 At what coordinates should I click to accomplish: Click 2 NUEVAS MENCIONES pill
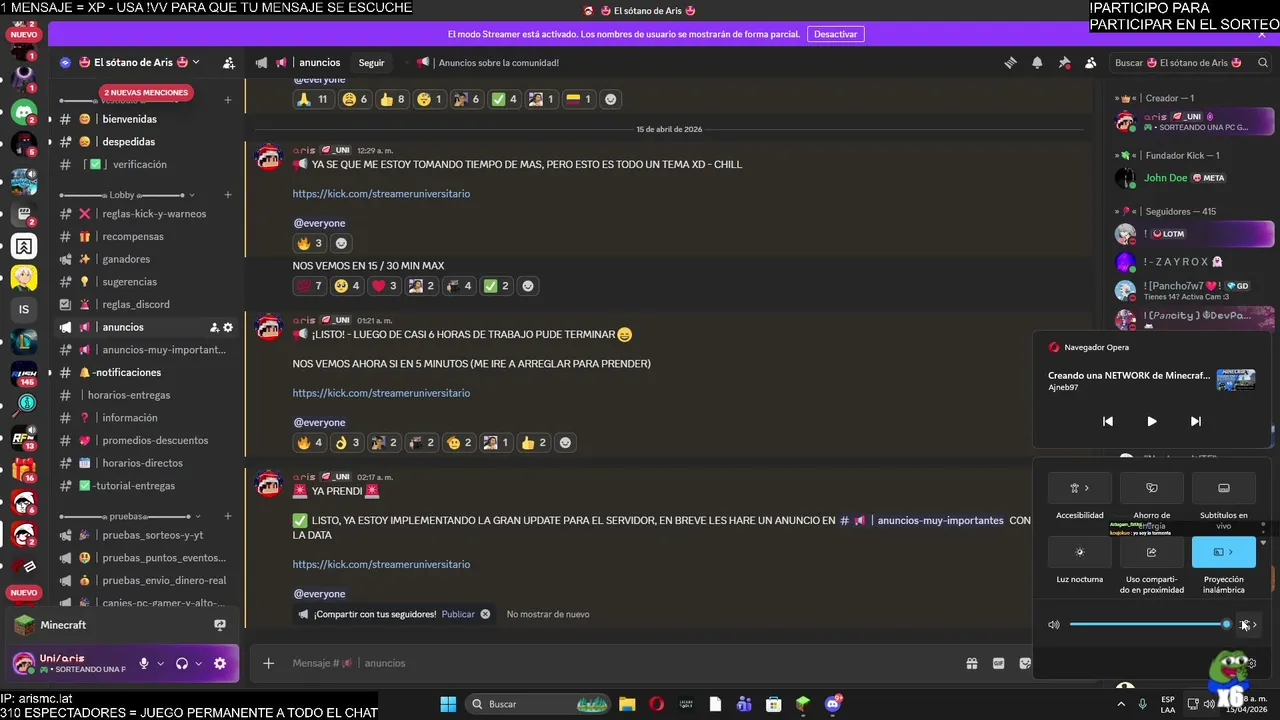[x=146, y=93]
